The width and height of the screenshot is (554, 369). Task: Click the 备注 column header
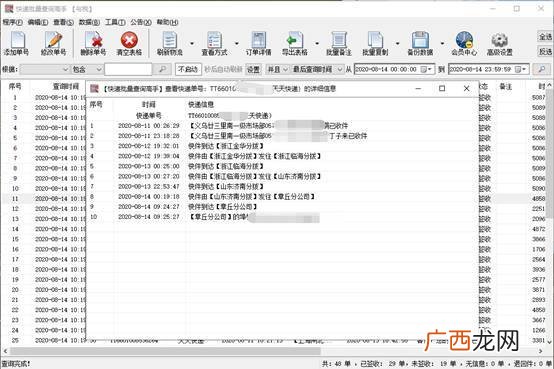tap(506, 86)
